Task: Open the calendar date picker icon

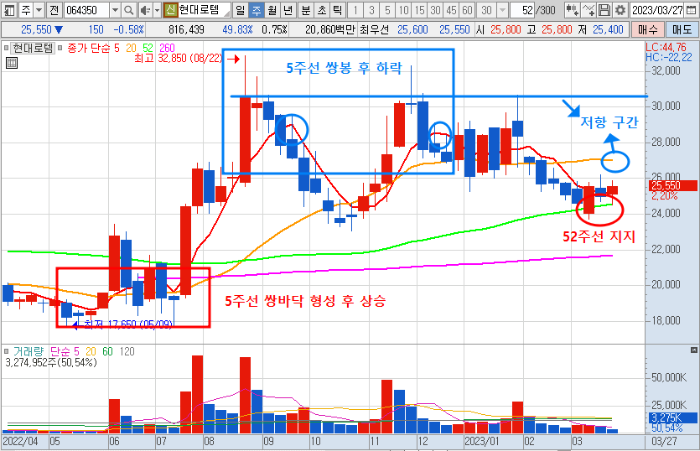Action: pos(691,9)
